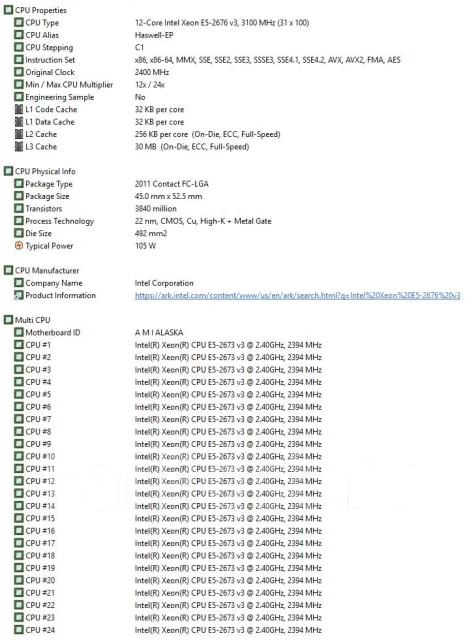
Task: Click the Motherboard ID row icon
Action: coord(19,332)
